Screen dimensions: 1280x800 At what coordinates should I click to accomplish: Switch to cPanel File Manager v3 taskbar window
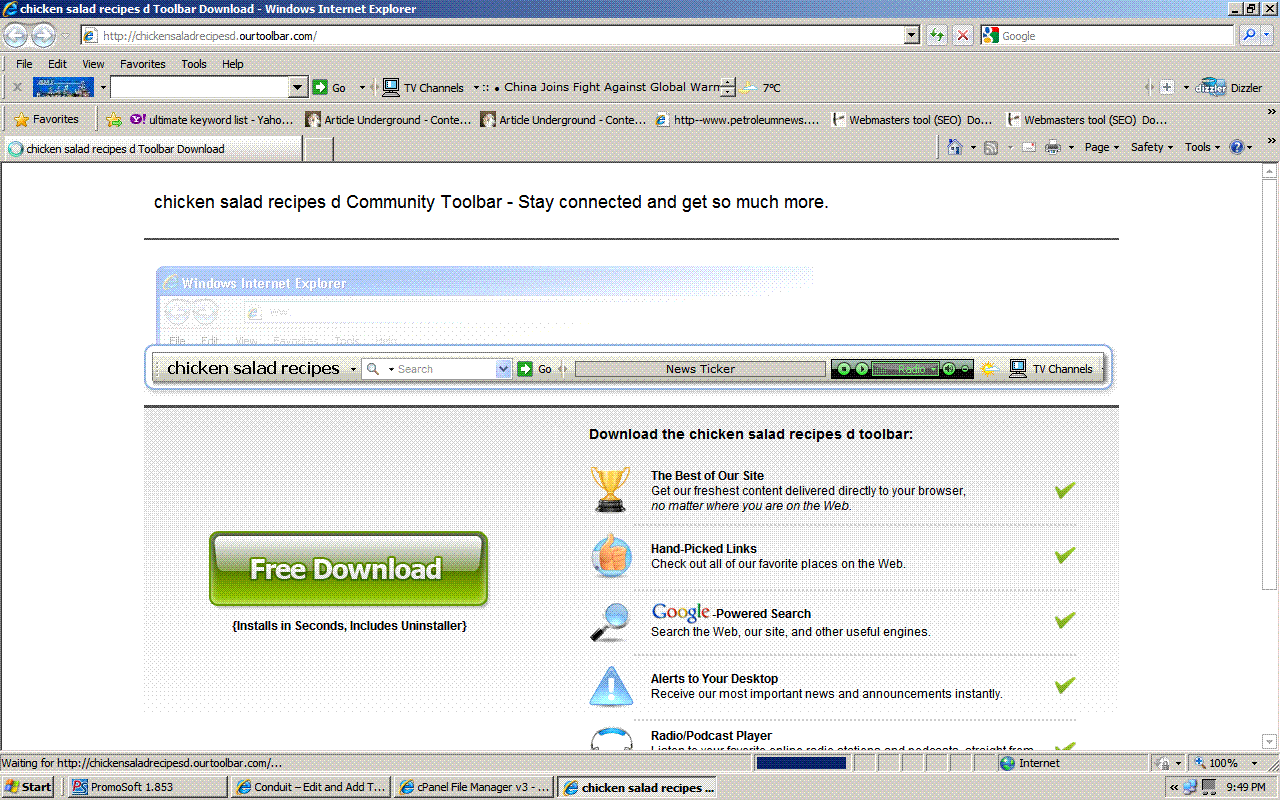(474, 787)
